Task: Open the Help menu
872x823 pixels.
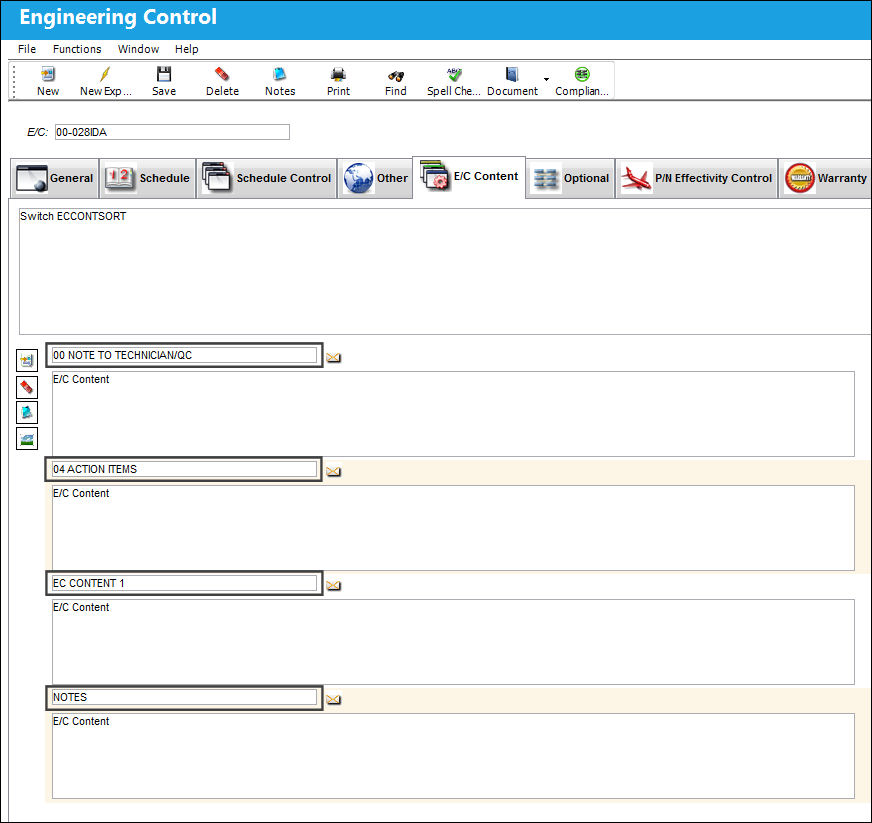Action: point(186,49)
